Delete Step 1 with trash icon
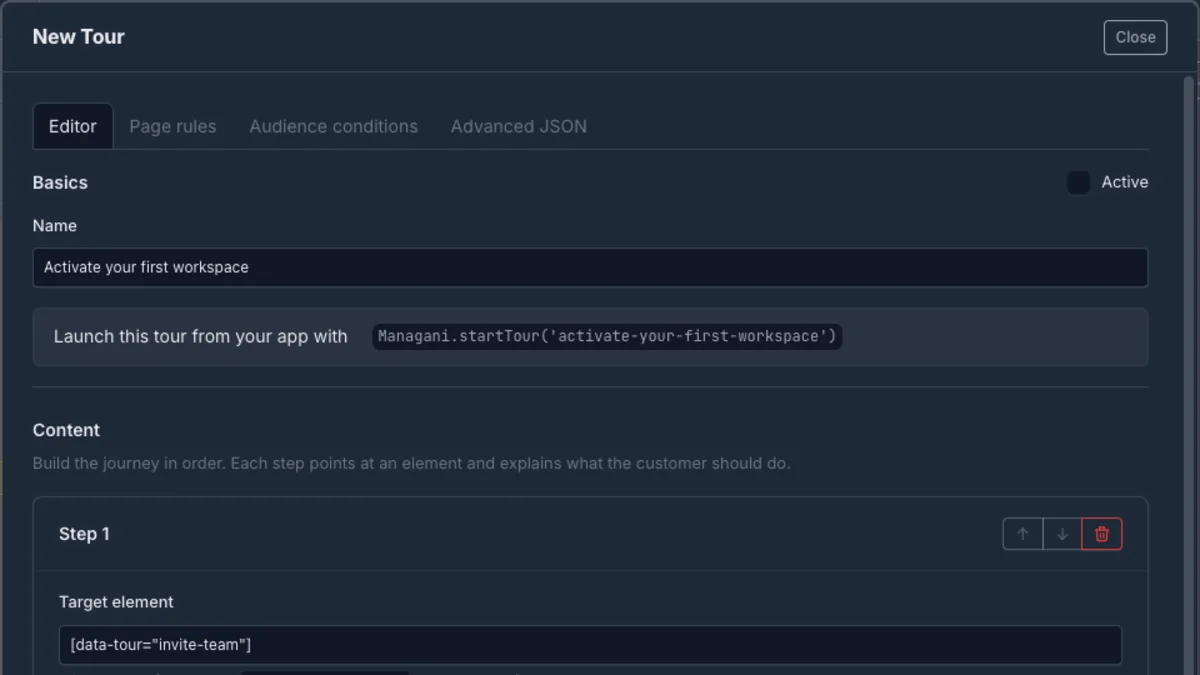 point(1102,534)
